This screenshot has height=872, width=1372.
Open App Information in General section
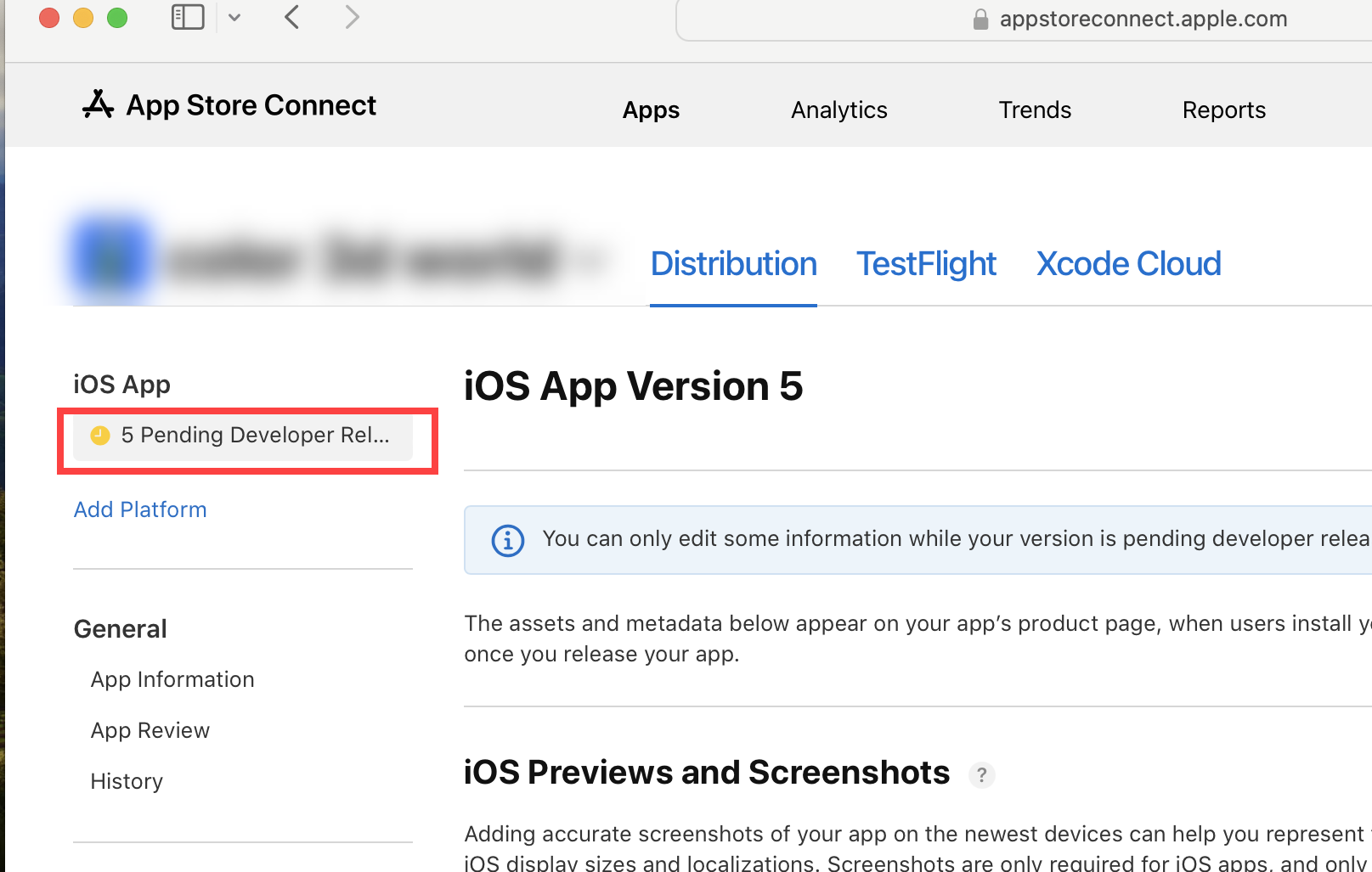pyautogui.click(x=172, y=679)
